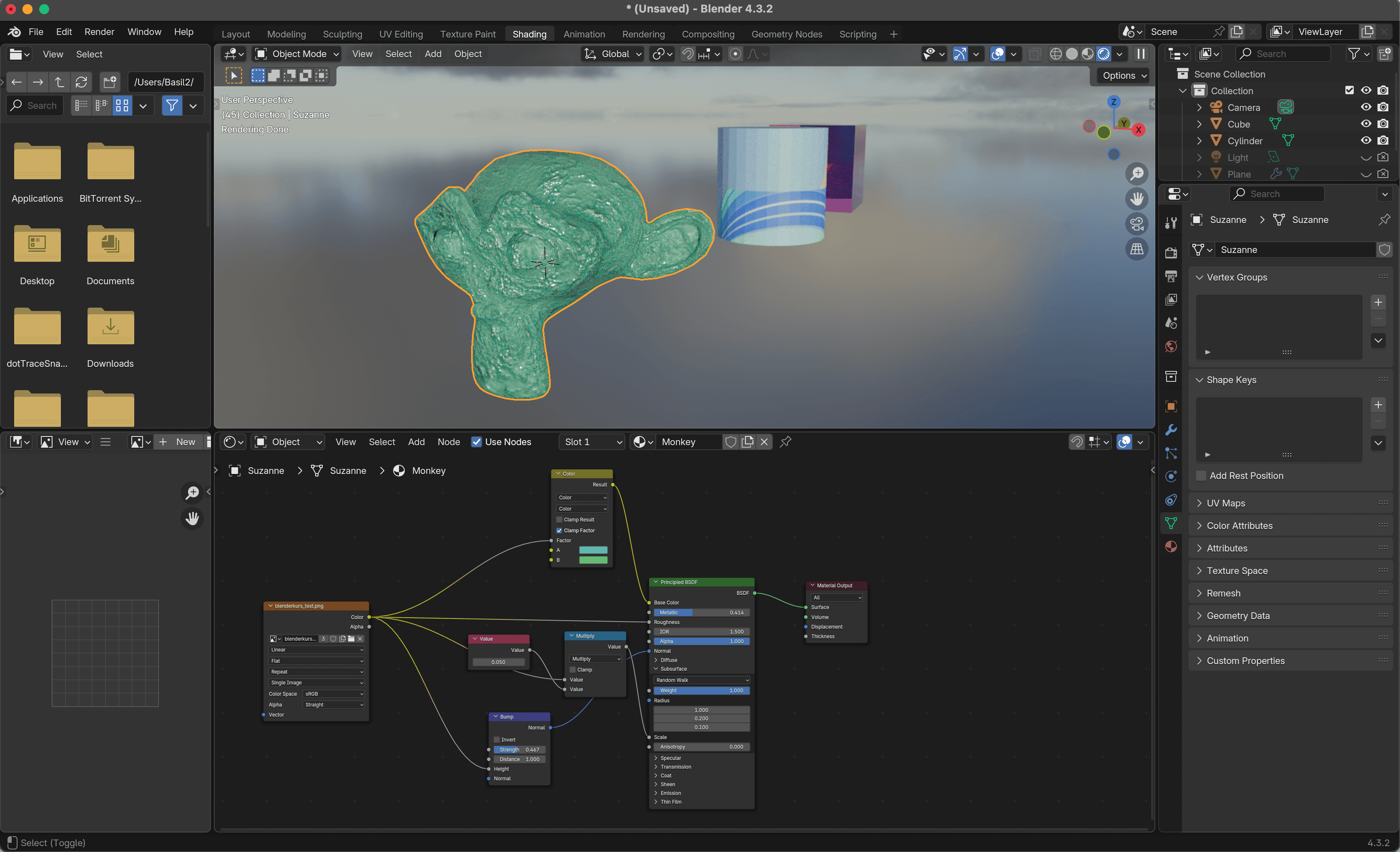Click the viewport zoom magnifier gizmo

tap(1137, 174)
